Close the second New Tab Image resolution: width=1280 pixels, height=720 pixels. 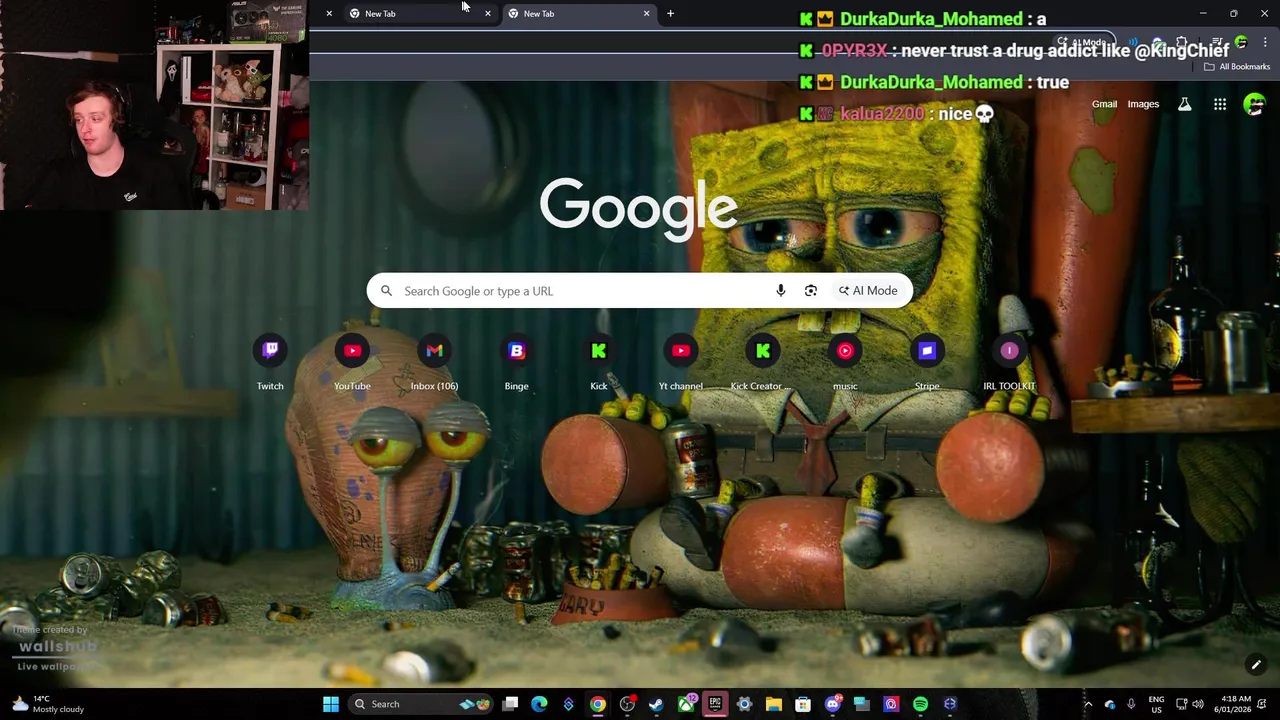(x=646, y=14)
